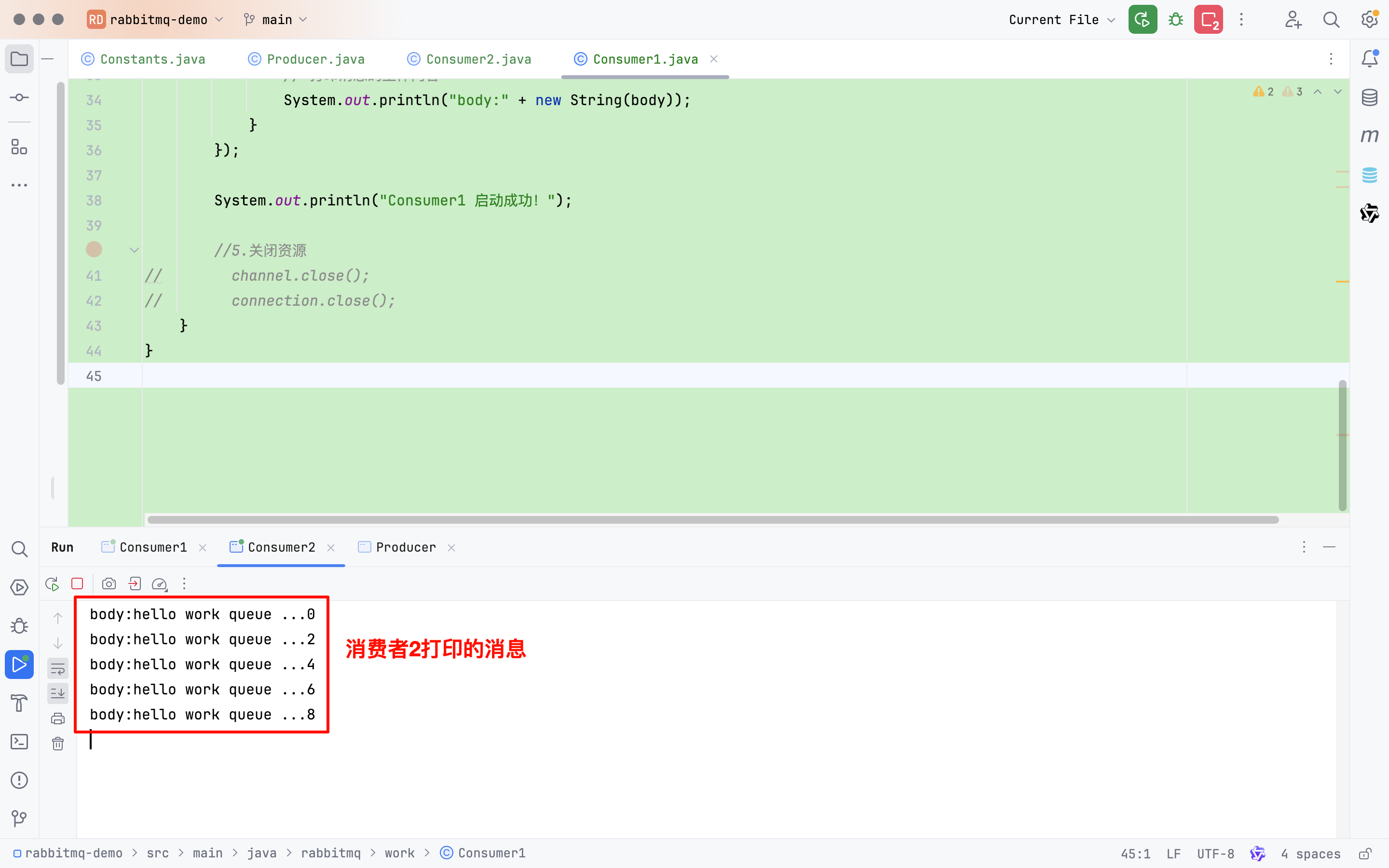Toggle scroll to end of console

[x=58, y=693]
